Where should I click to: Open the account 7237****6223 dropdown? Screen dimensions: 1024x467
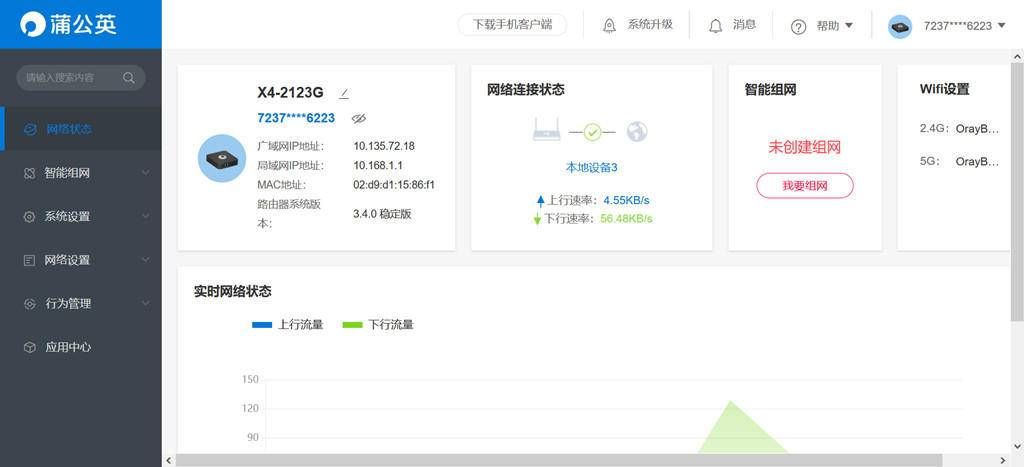(x=965, y=26)
